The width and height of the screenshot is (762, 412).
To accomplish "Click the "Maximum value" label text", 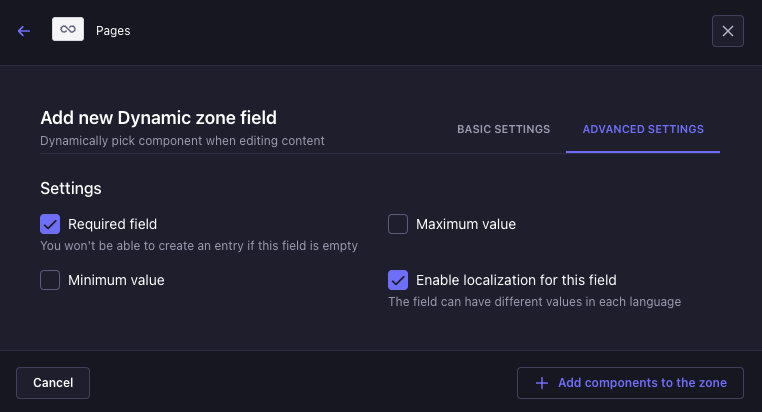I will tap(466, 224).
